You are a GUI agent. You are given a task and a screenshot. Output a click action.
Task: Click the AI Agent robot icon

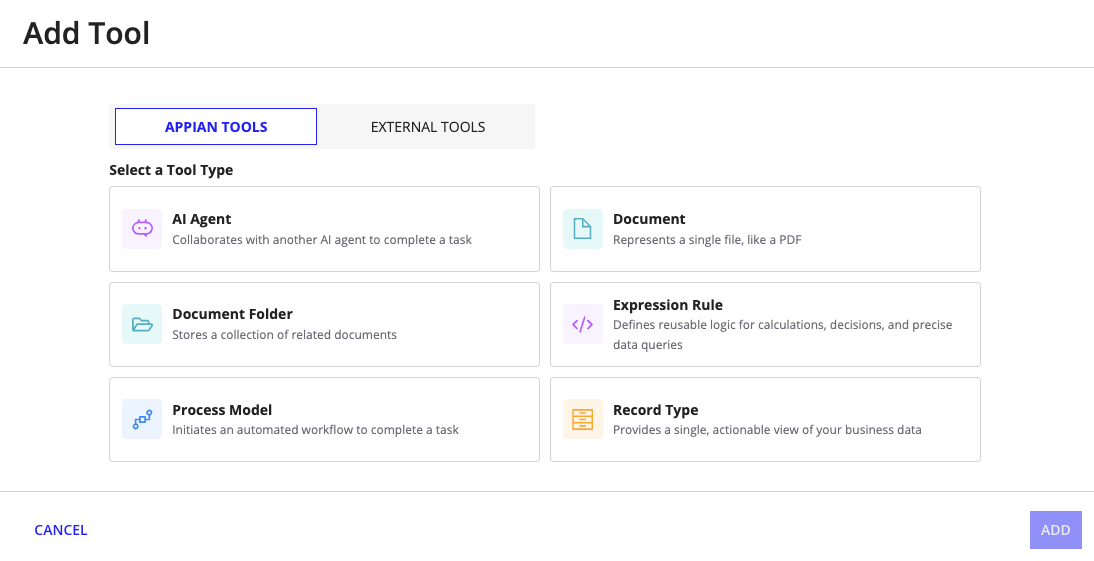(142, 229)
